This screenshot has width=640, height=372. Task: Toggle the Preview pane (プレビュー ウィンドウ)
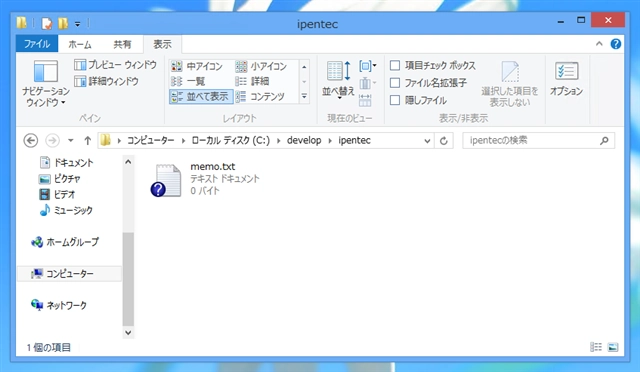click(x=116, y=65)
